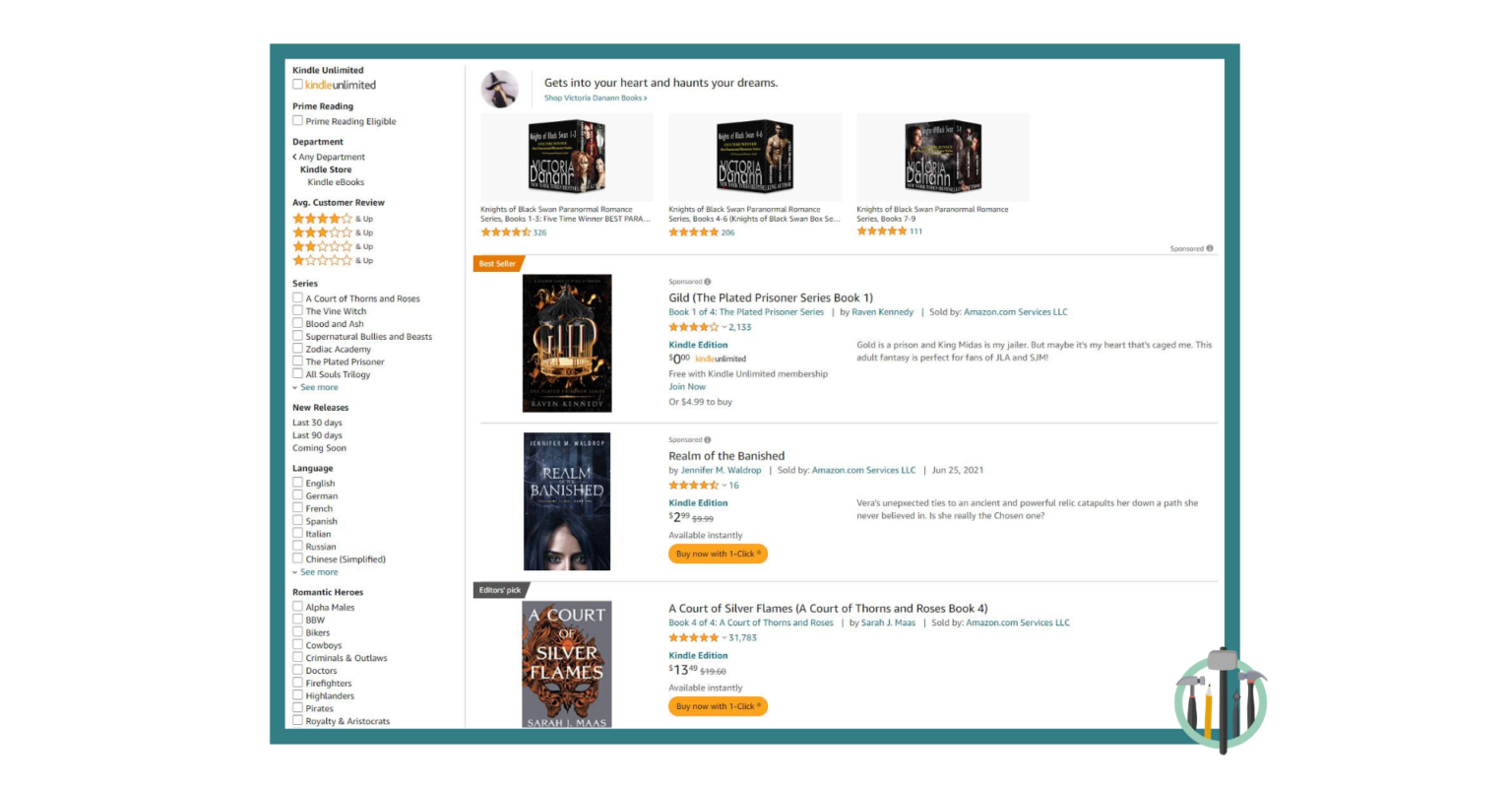1512x788 pixels.
Task: Enable the Prime Reading Eligible checkbox
Action: coord(297,120)
